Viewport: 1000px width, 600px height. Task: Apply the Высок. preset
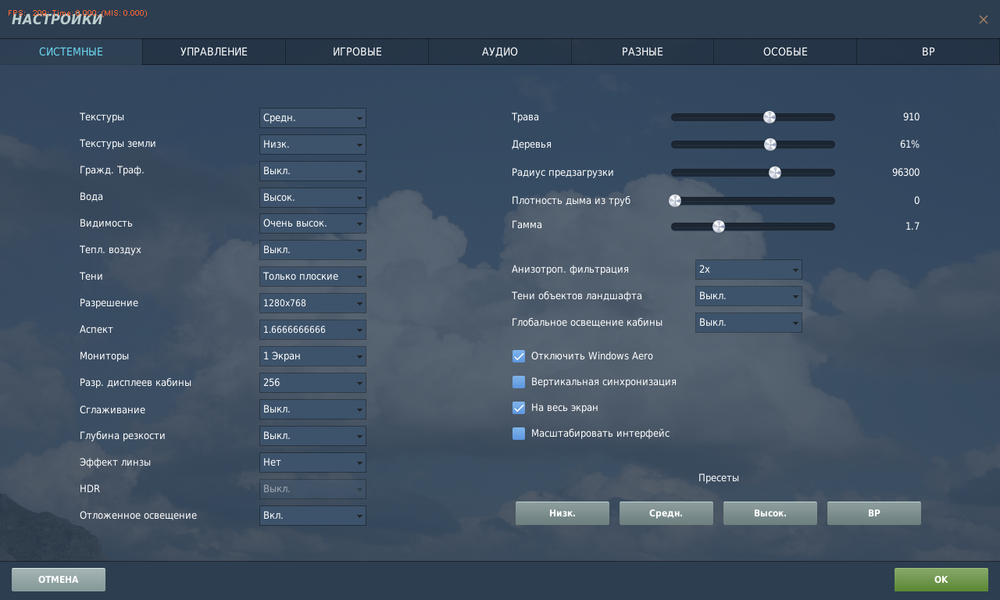770,513
